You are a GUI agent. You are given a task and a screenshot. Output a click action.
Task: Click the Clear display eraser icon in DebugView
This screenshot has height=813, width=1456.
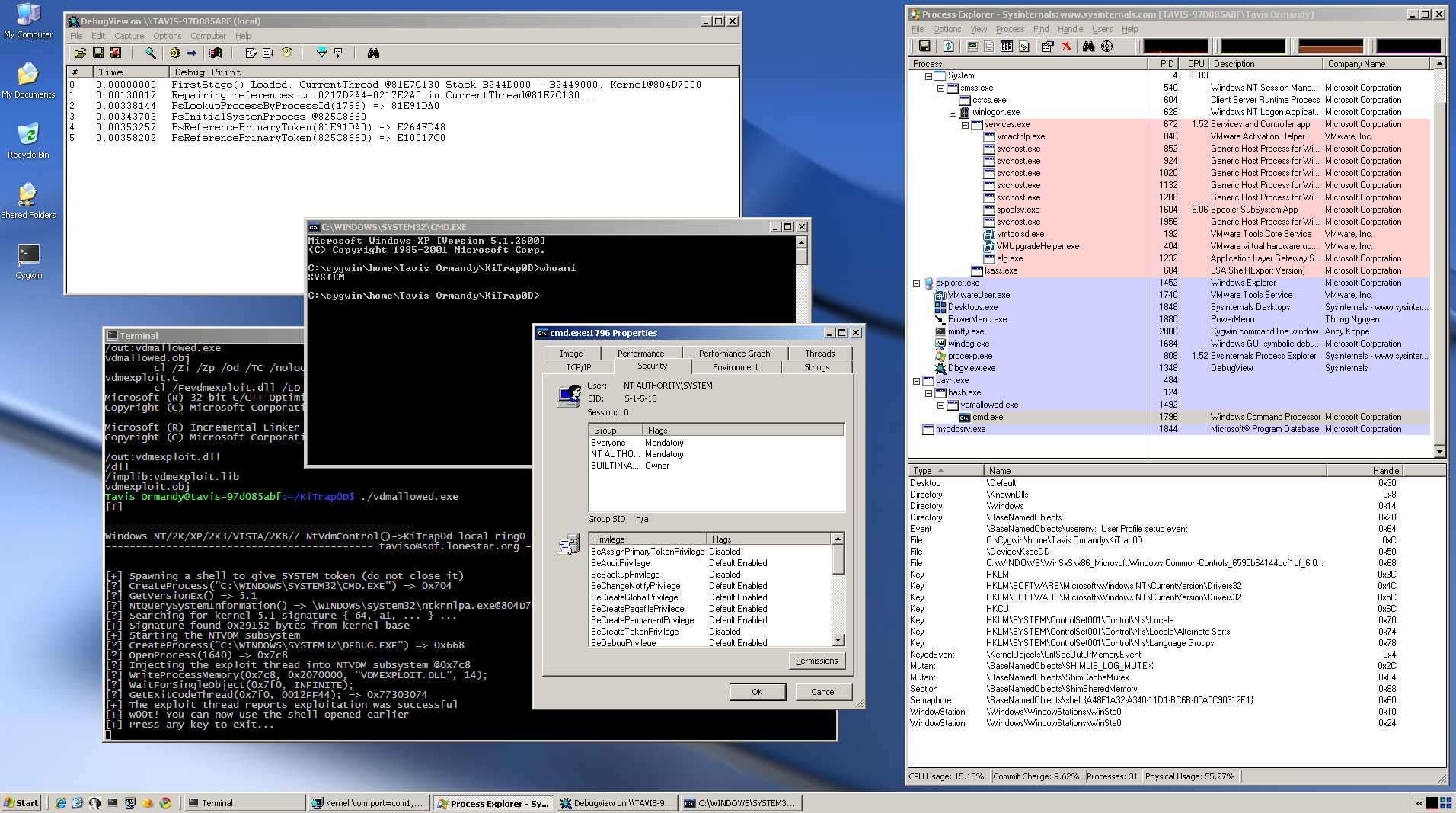coord(251,53)
